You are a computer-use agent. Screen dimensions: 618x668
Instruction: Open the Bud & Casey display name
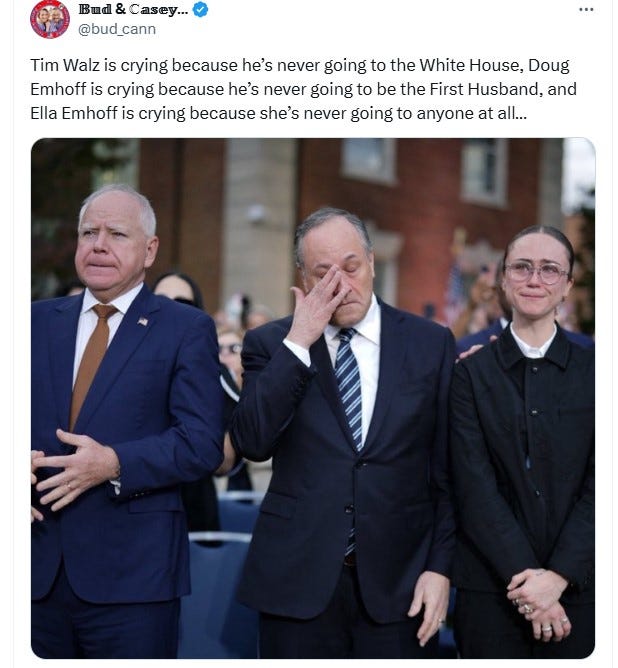(133, 9)
